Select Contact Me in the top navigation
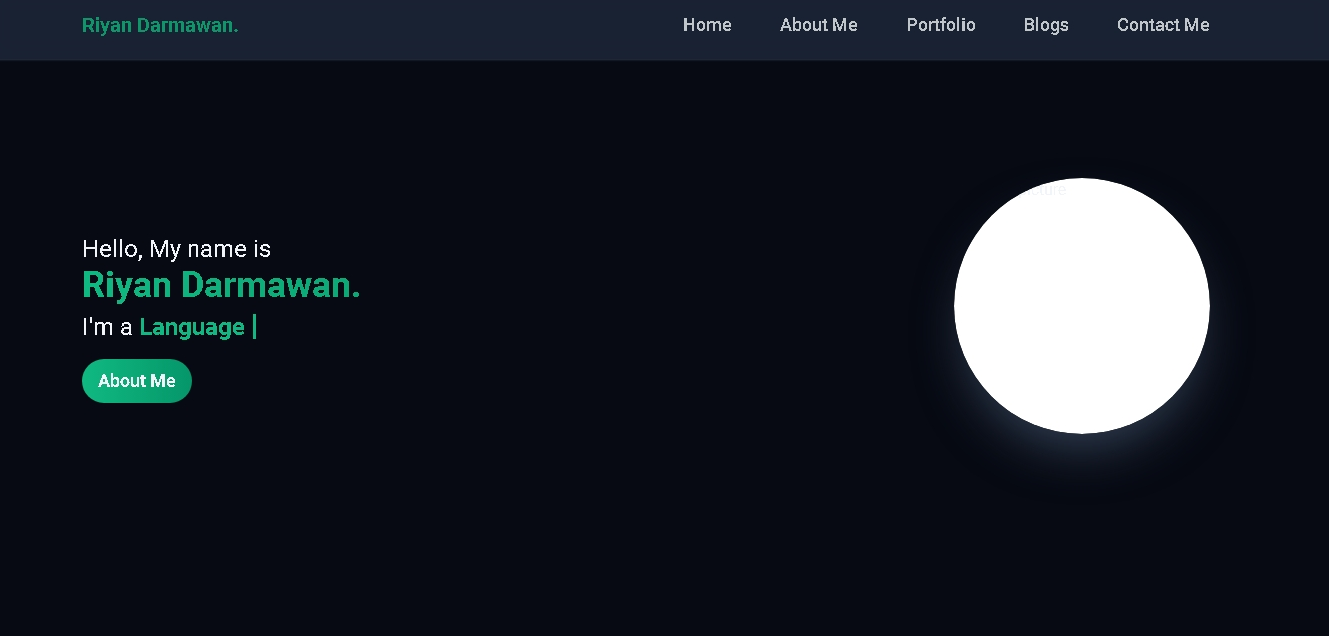This screenshot has height=636, width=1329. [1162, 25]
